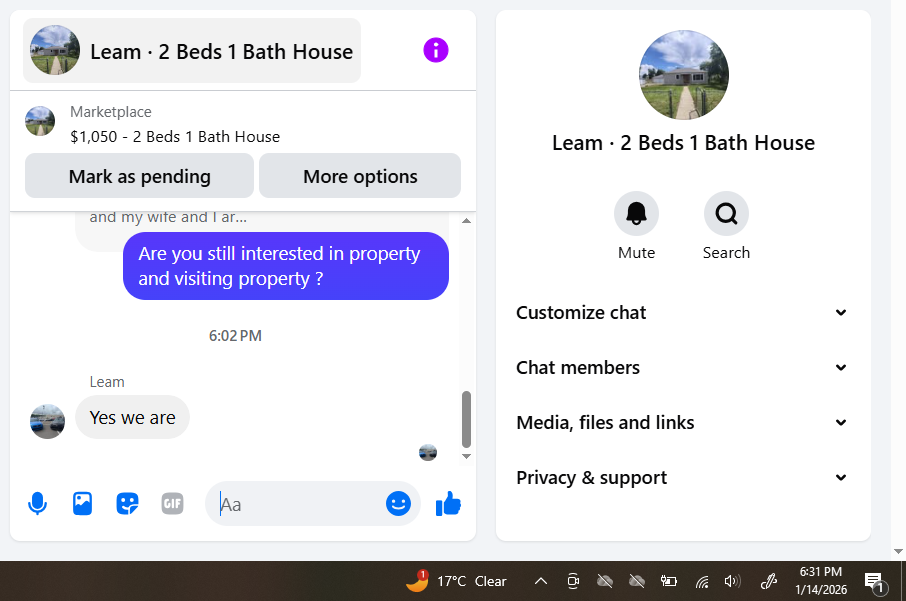This screenshot has height=601, width=906.
Task: Attach a photo using image icon
Action: [x=82, y=503]
